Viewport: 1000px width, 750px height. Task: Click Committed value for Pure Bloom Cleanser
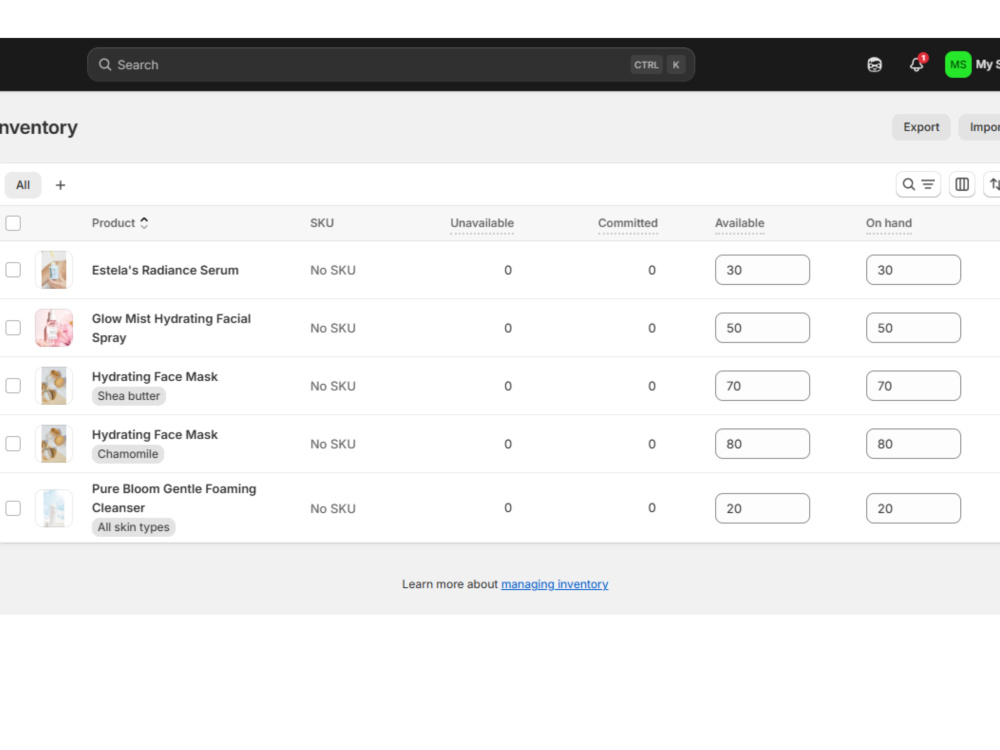(x=652, y=508)
